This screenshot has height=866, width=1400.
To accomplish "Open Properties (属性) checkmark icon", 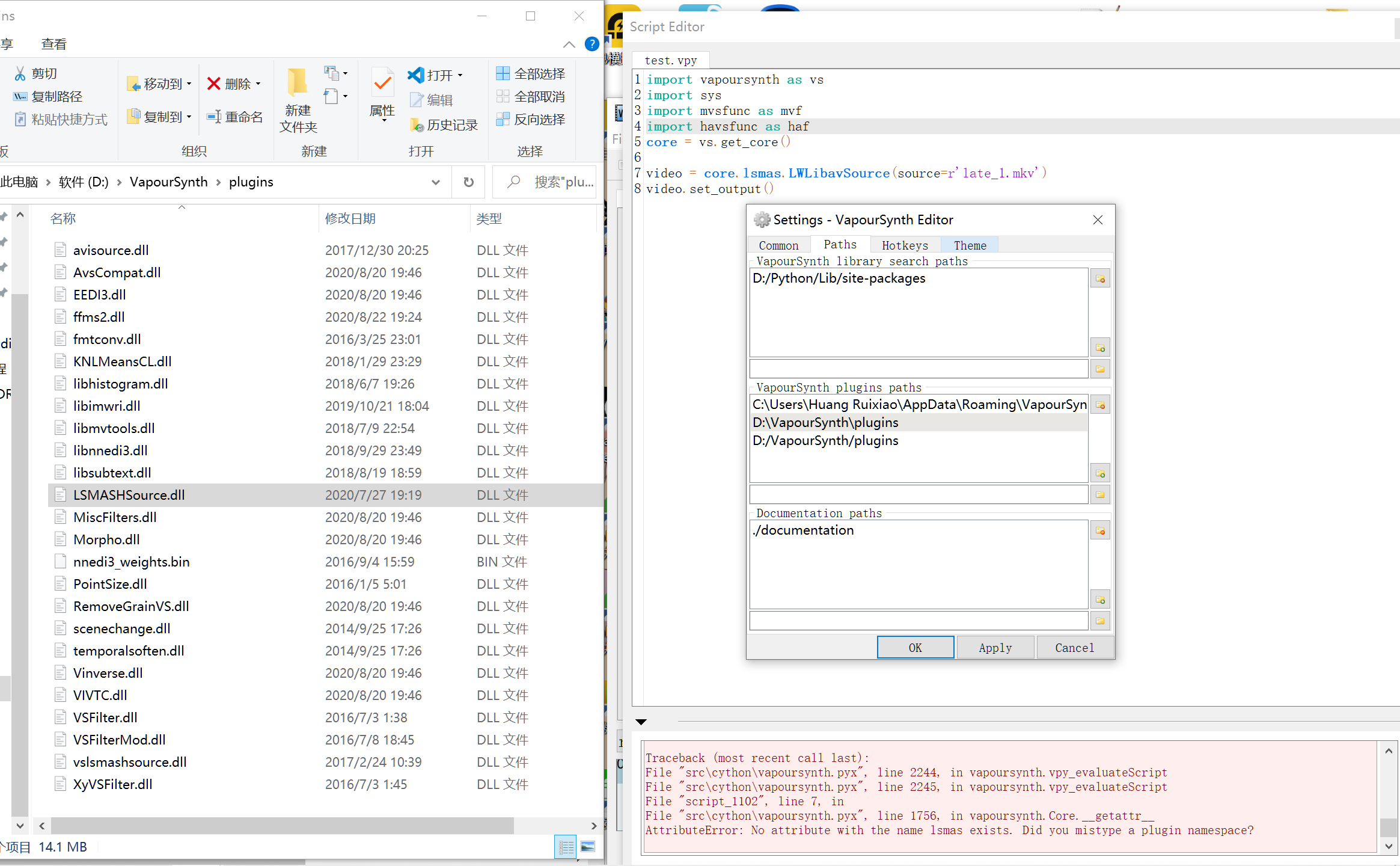I will pos(382,84).
